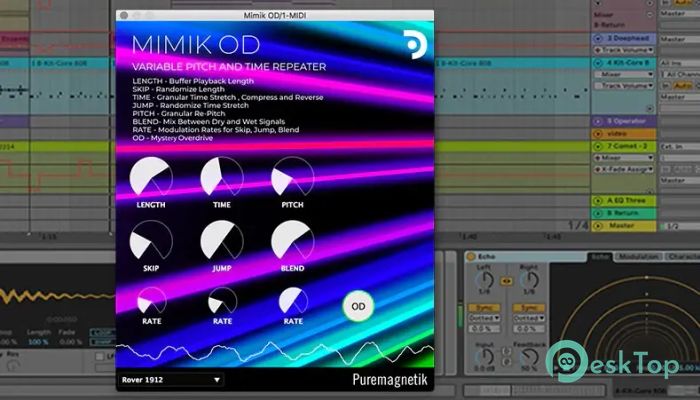This screenshot has height=400, width=700.
Task: Open the All Ins input dropdown
Action: (680, 63)
